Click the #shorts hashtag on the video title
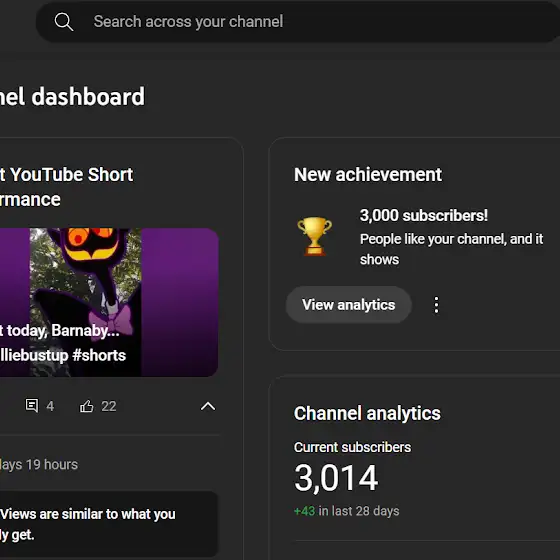560x560 pixels. click(x=99, y=356)
